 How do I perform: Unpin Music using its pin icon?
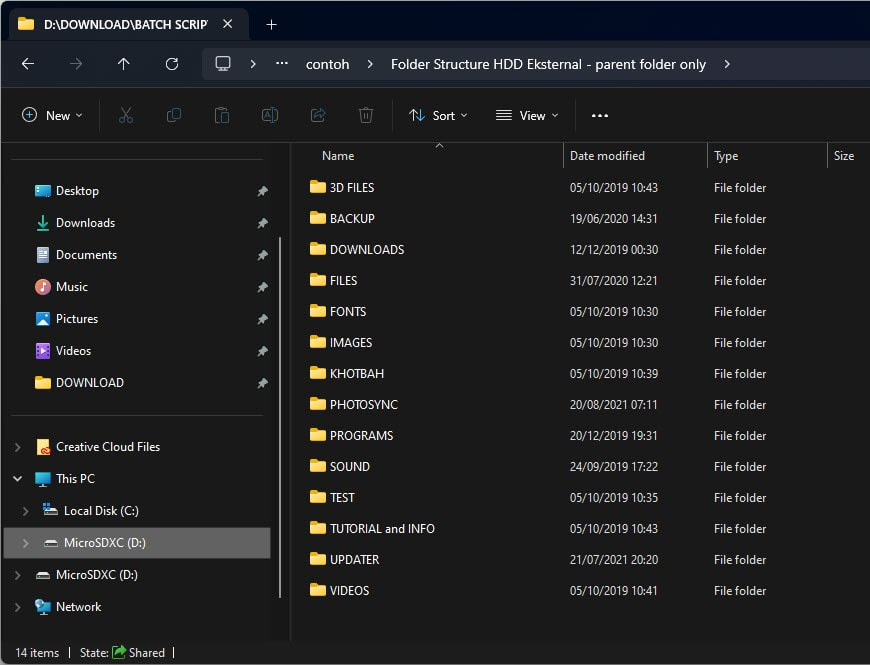[x=262, y=287]
